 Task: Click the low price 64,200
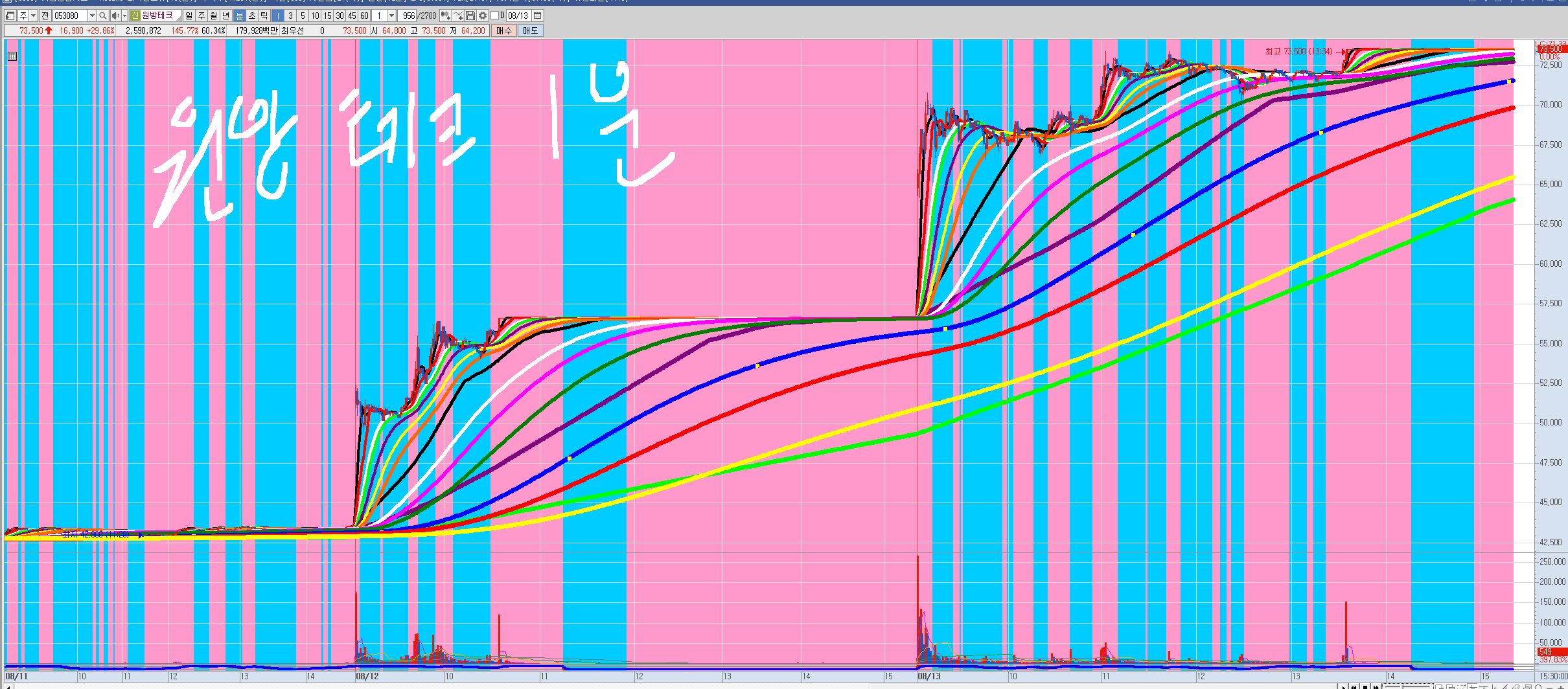pos(473,30)
